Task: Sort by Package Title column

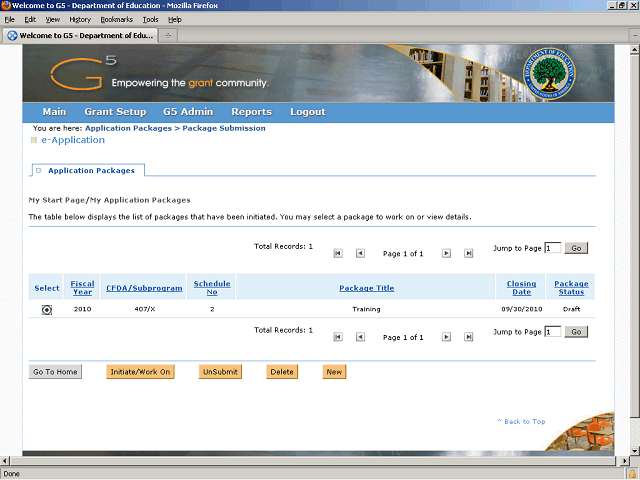Action: 367,288
